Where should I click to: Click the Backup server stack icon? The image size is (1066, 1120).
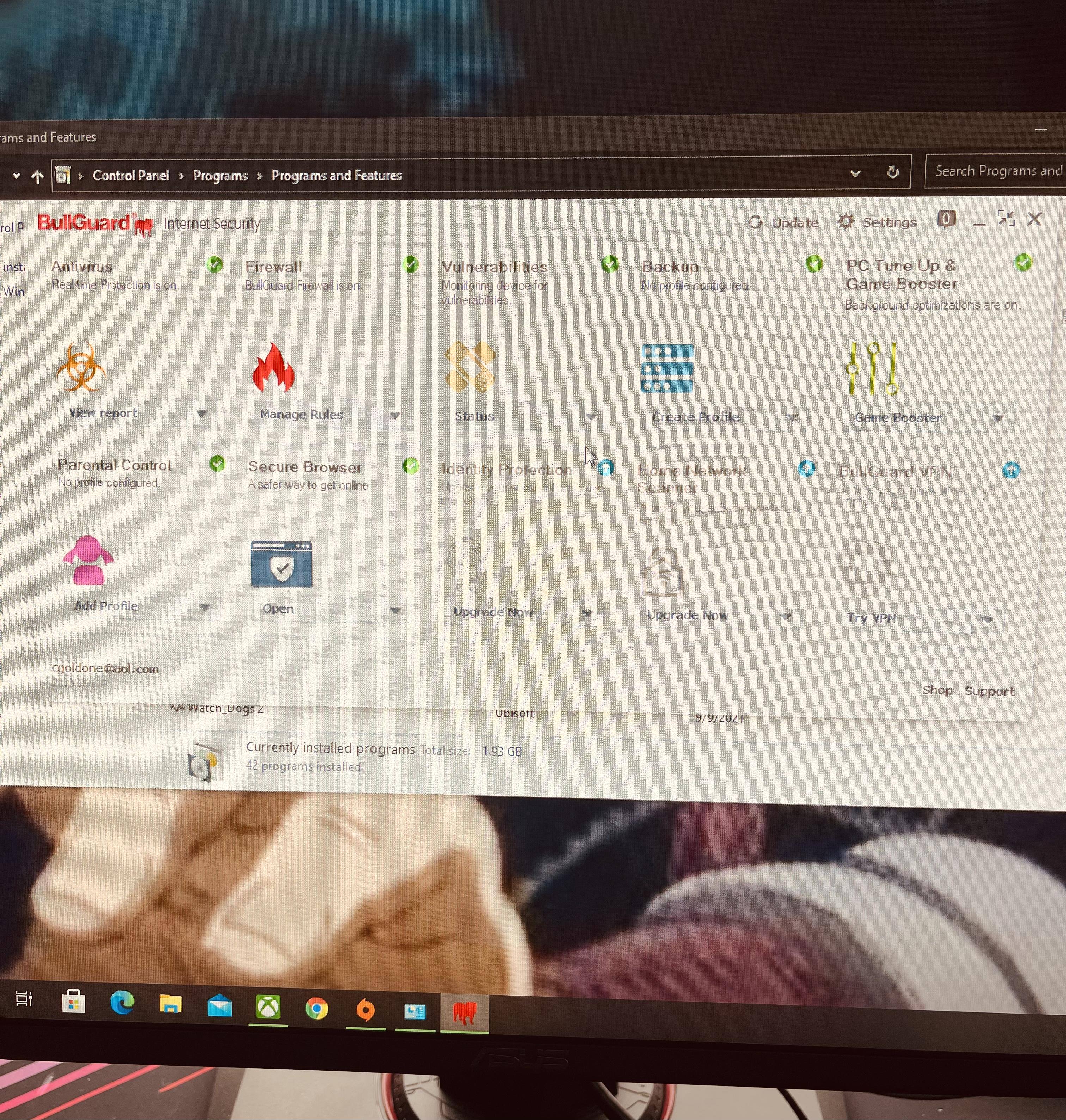click(667, 368)
